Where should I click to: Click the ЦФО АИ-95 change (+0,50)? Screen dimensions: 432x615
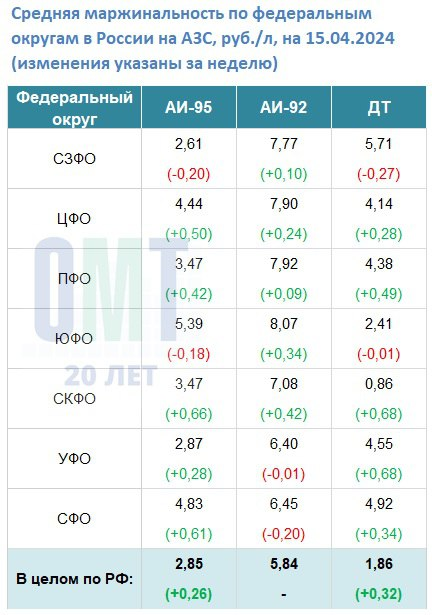(189, 234)
